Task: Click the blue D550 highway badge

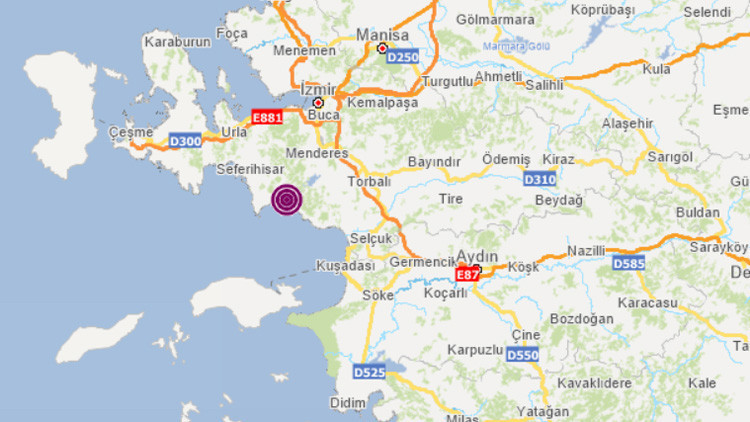Action: click(522, 355)
